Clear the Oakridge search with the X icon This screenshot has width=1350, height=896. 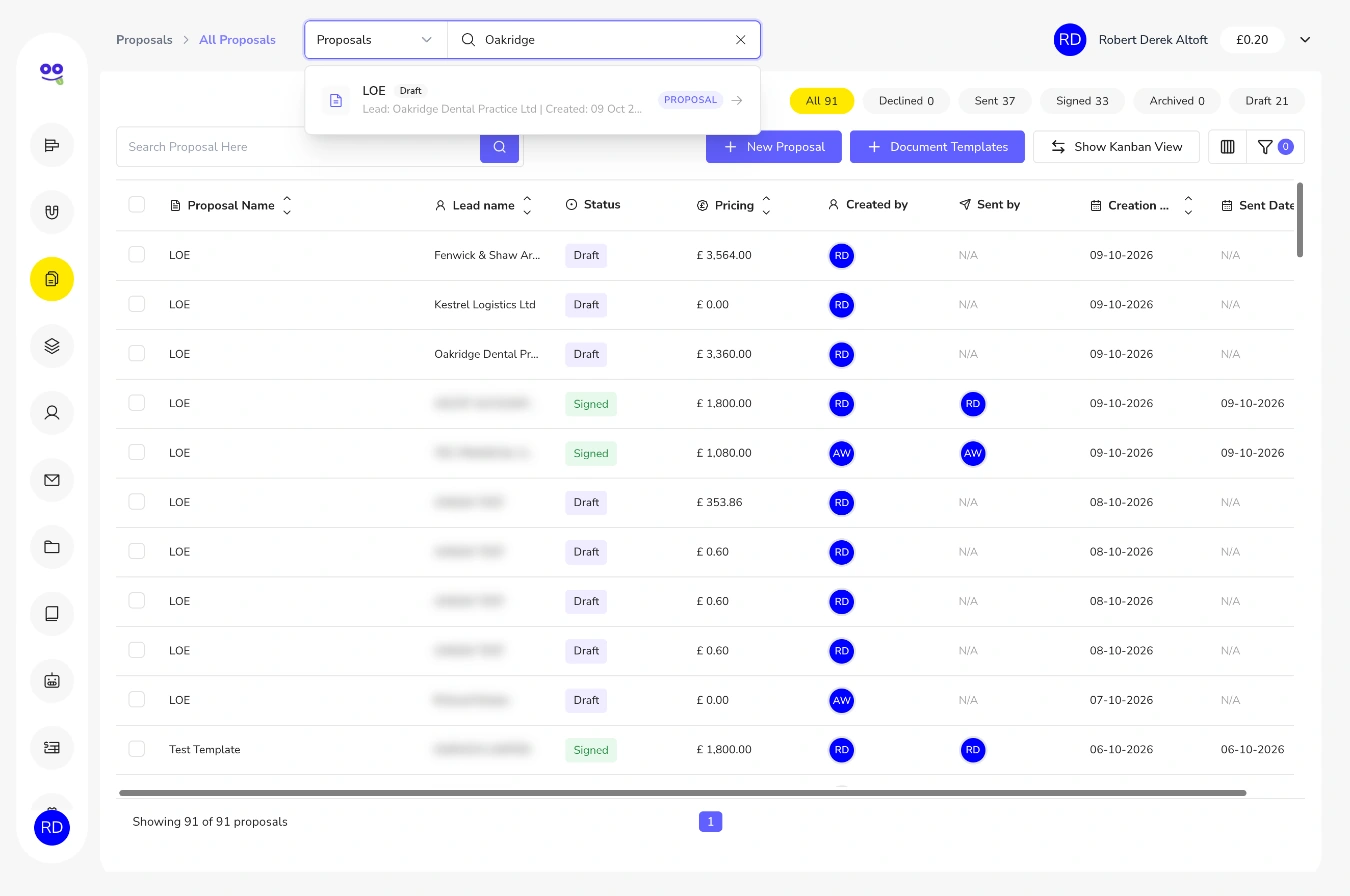point(741,40)
